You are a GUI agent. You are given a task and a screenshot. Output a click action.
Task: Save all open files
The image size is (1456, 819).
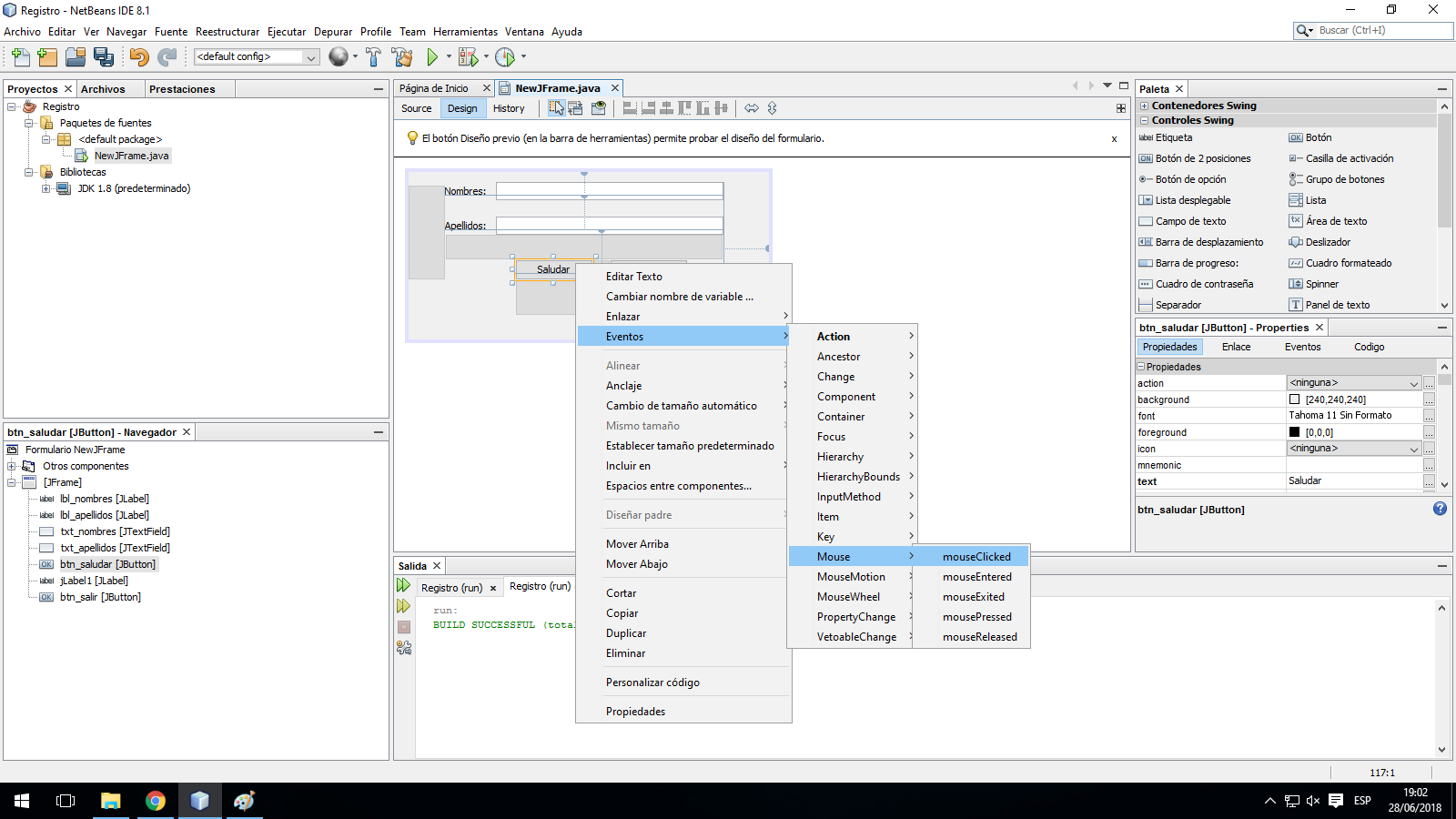pyautogui.click(x=105, y=56)
